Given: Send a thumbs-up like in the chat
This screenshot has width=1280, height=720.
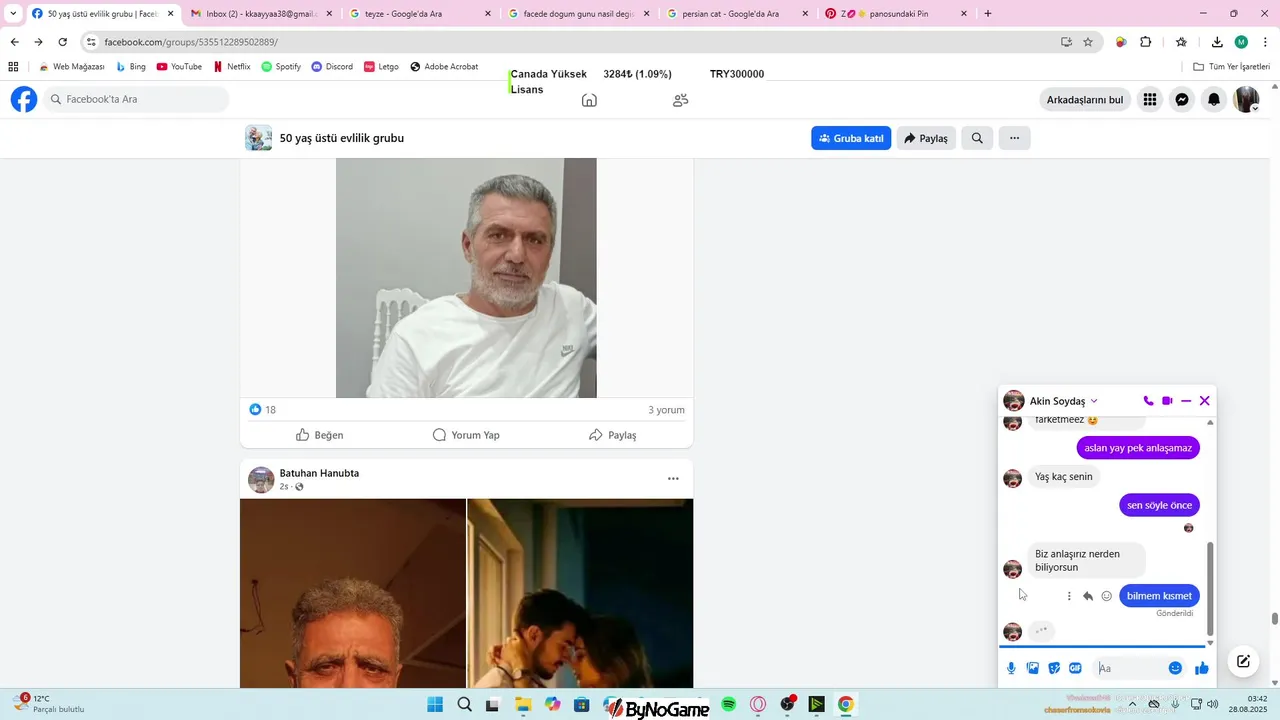Looking at the screenshot, I should click(x=1202, y=668).
